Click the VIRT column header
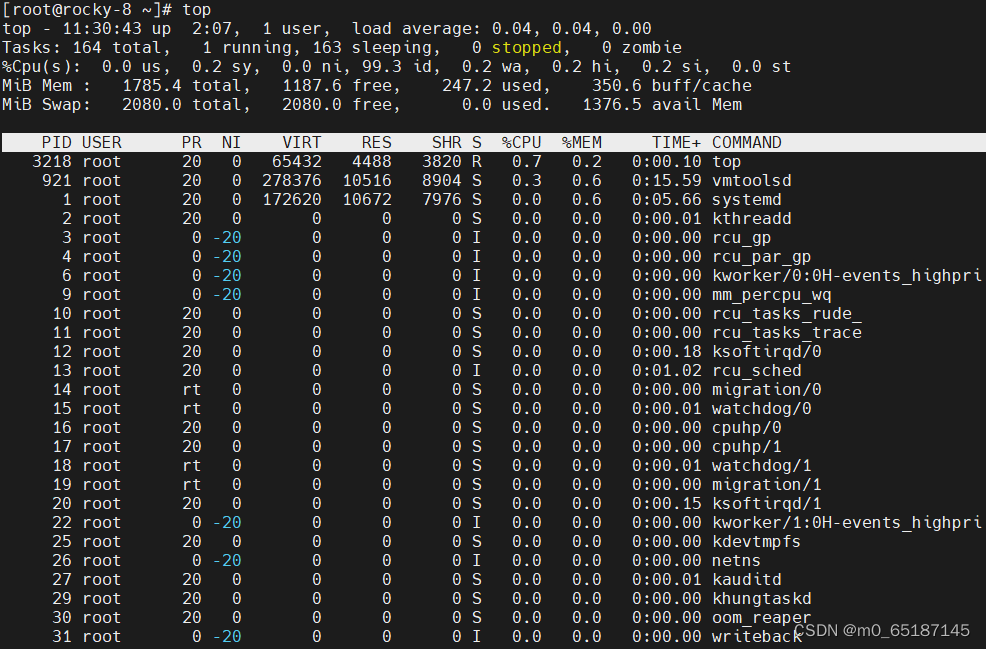This screenshot has width=986, height=649. pyautogui.click(x=302, y=142)
